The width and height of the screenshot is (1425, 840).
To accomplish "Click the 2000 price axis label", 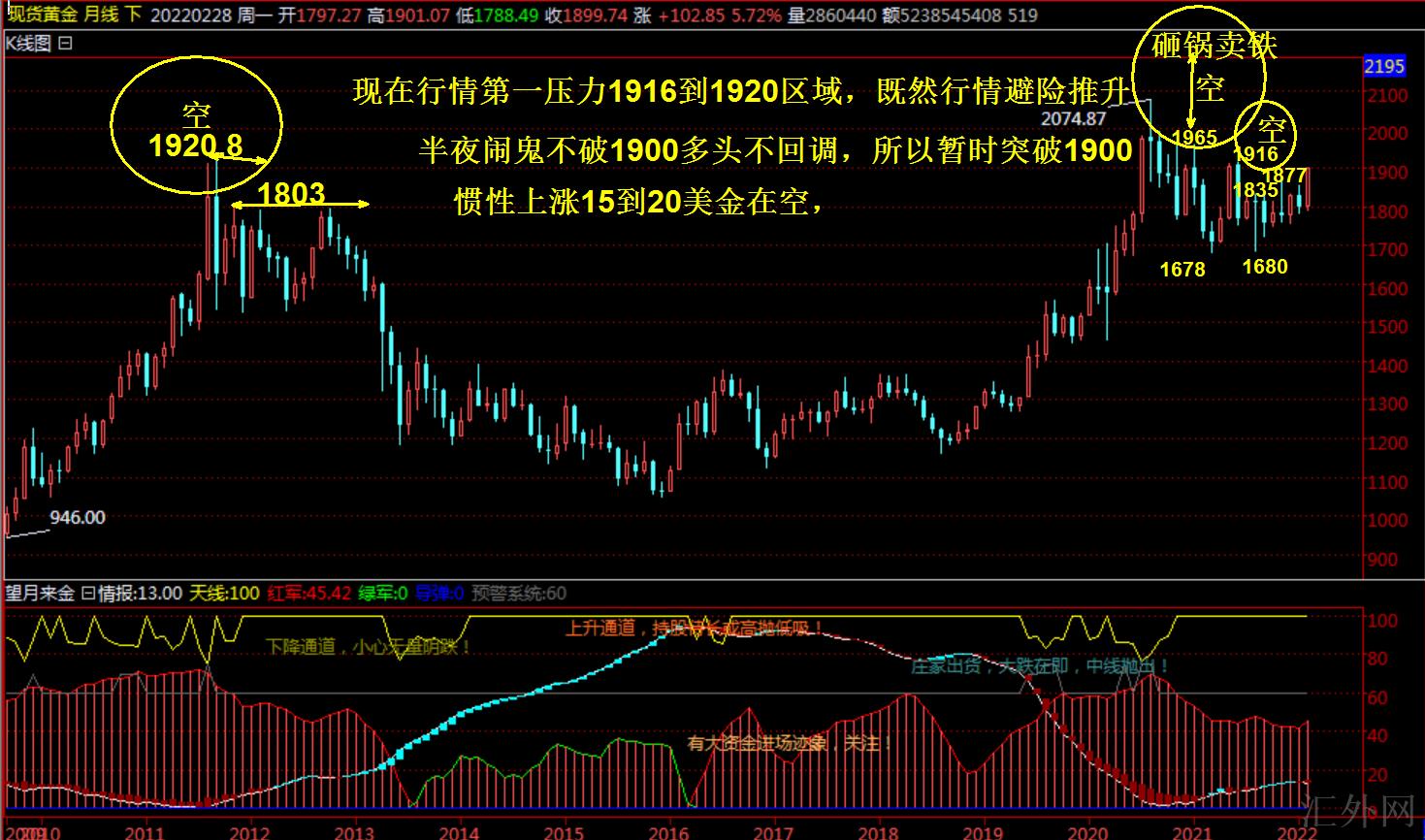I will [1387, 134].
